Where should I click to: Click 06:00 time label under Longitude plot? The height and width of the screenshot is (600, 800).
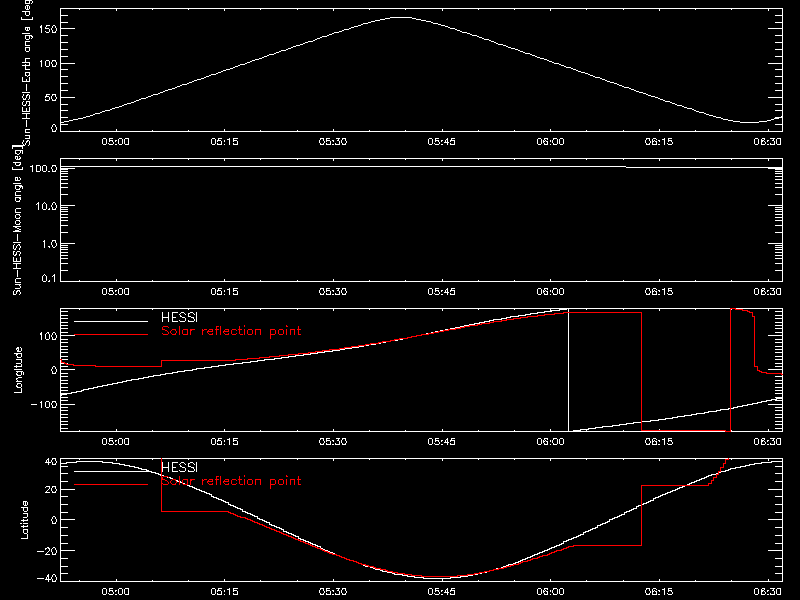(551, 441)
